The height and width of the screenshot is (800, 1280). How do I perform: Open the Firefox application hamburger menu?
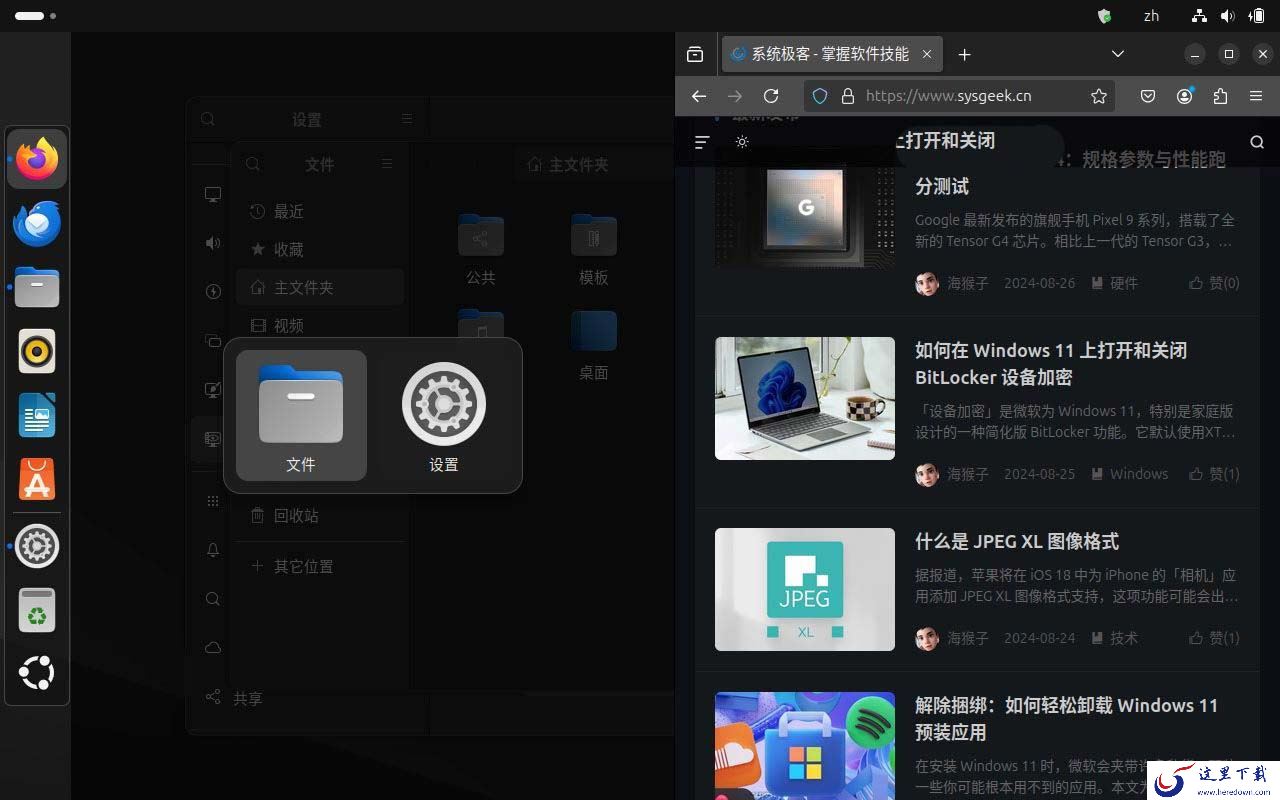(1256, 96)
